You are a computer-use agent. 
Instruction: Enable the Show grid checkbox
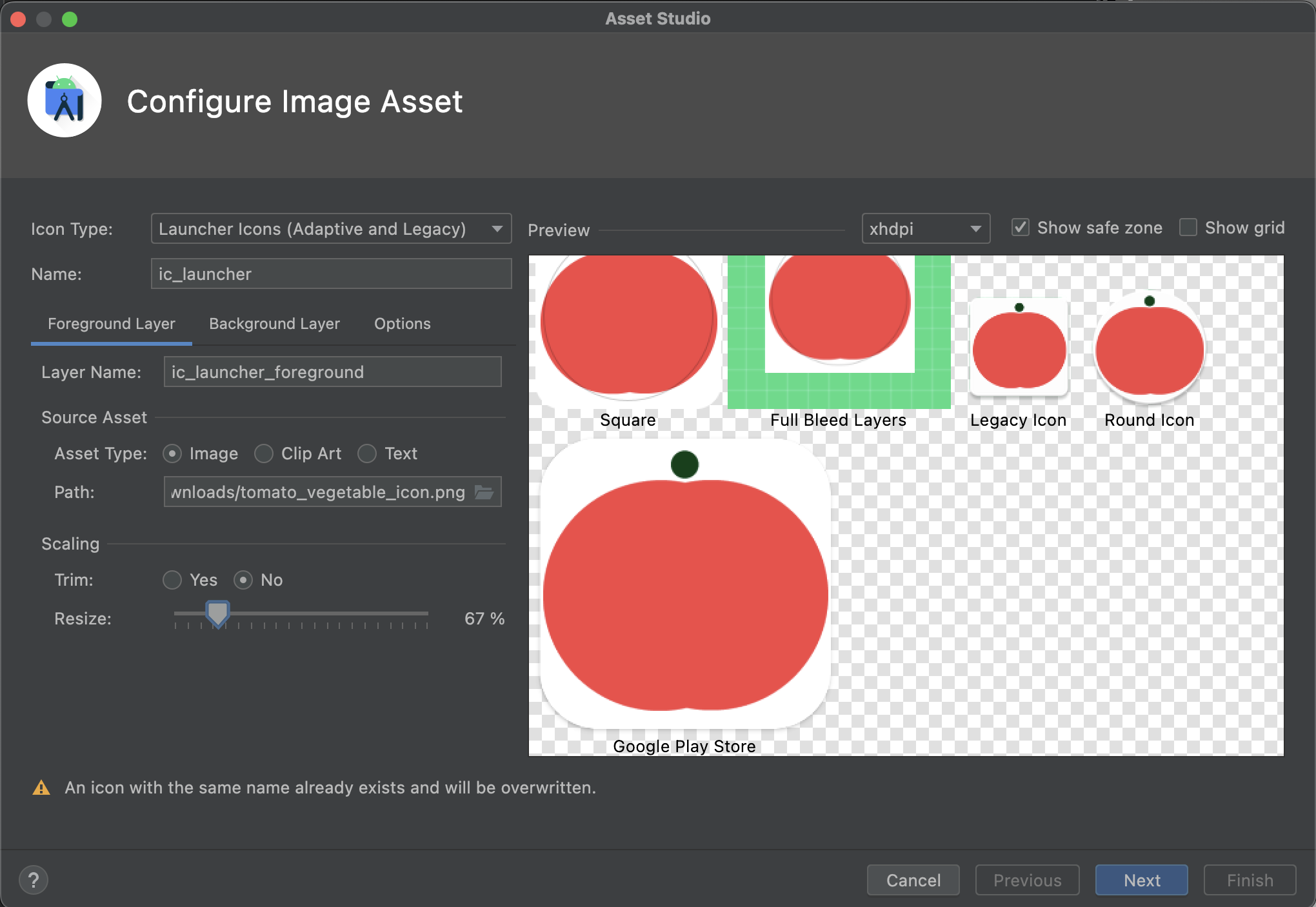tap(1188, 228)
